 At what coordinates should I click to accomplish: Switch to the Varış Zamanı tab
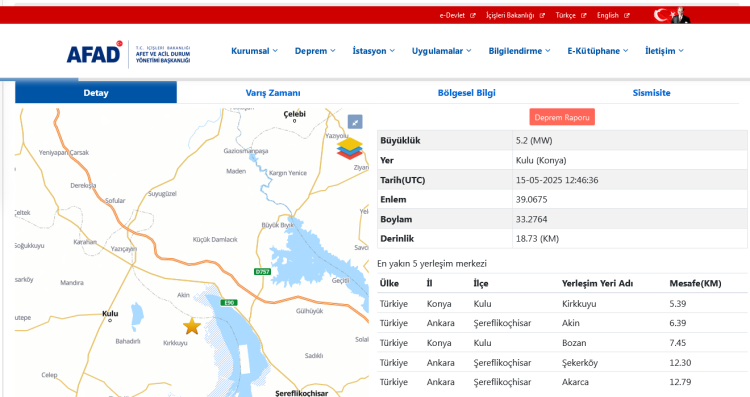[x=273, y=93]
